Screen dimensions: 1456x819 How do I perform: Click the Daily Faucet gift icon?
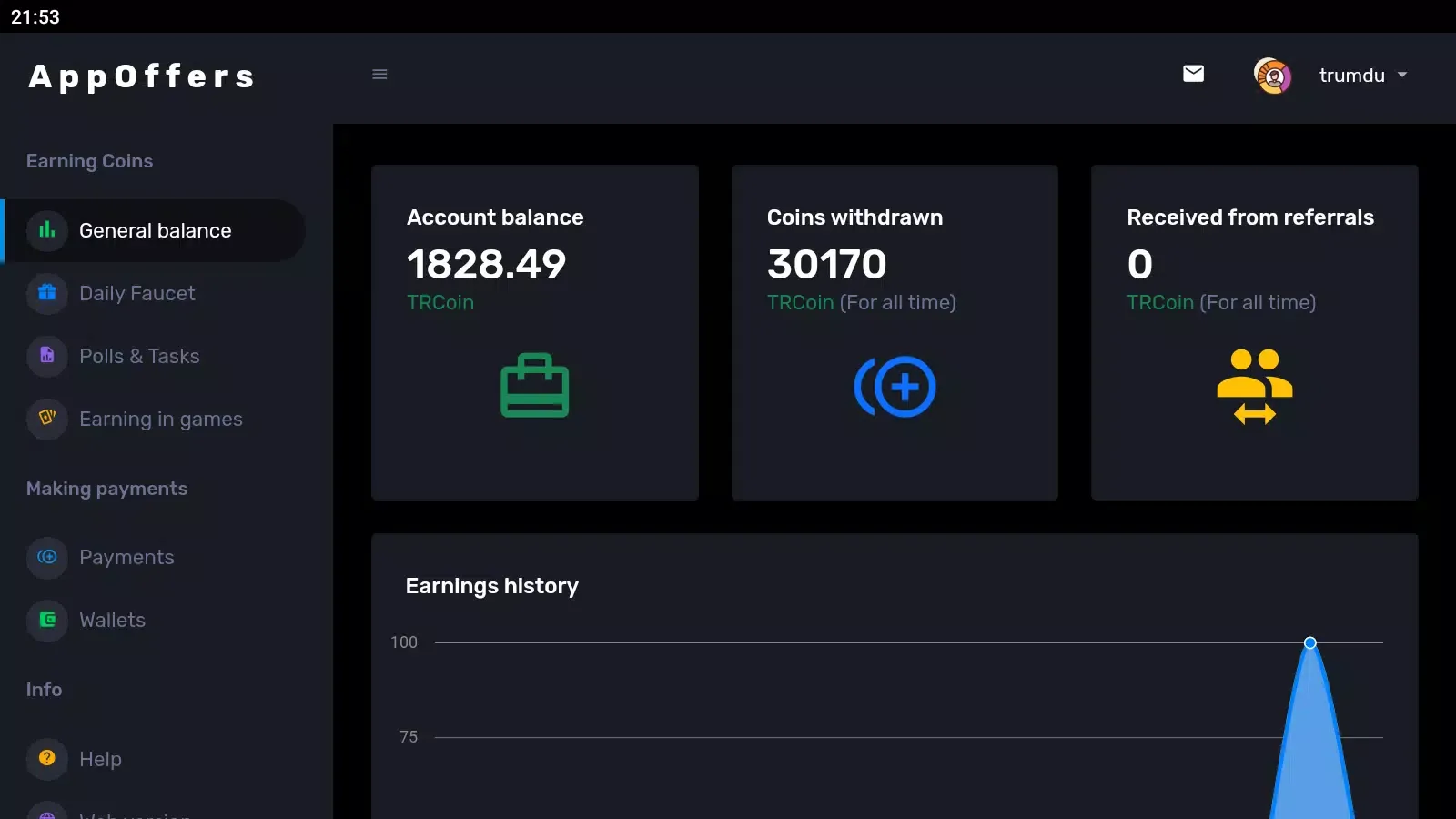(47, 293)
